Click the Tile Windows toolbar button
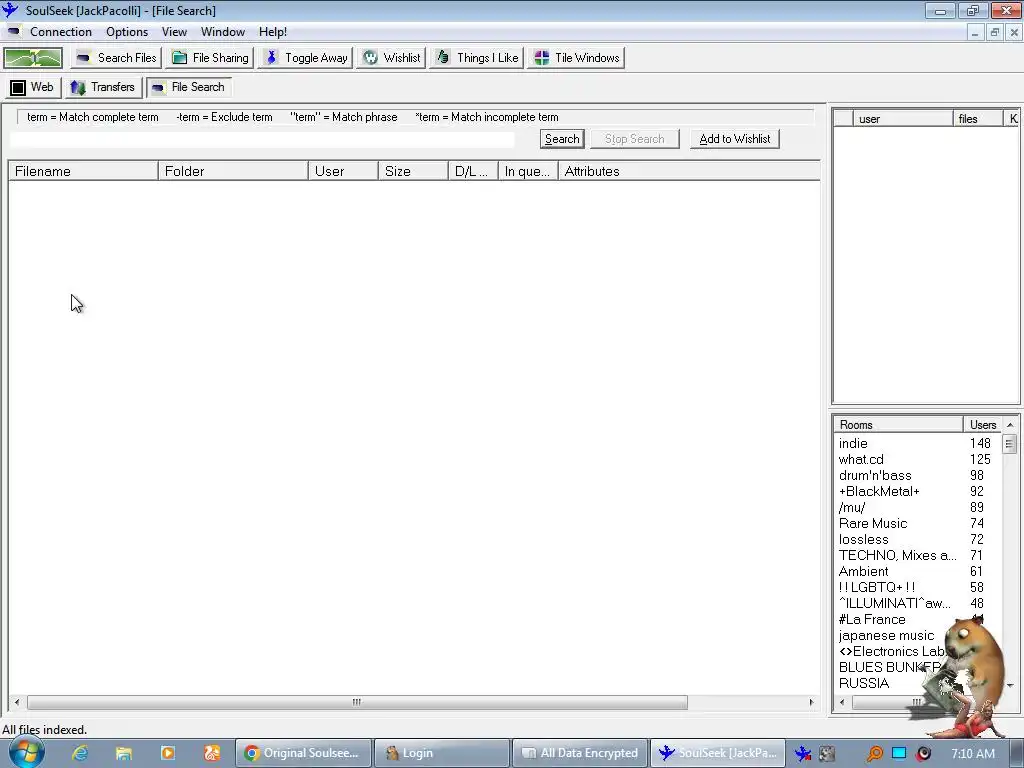 pyautogui.click(x=576, y=57)
